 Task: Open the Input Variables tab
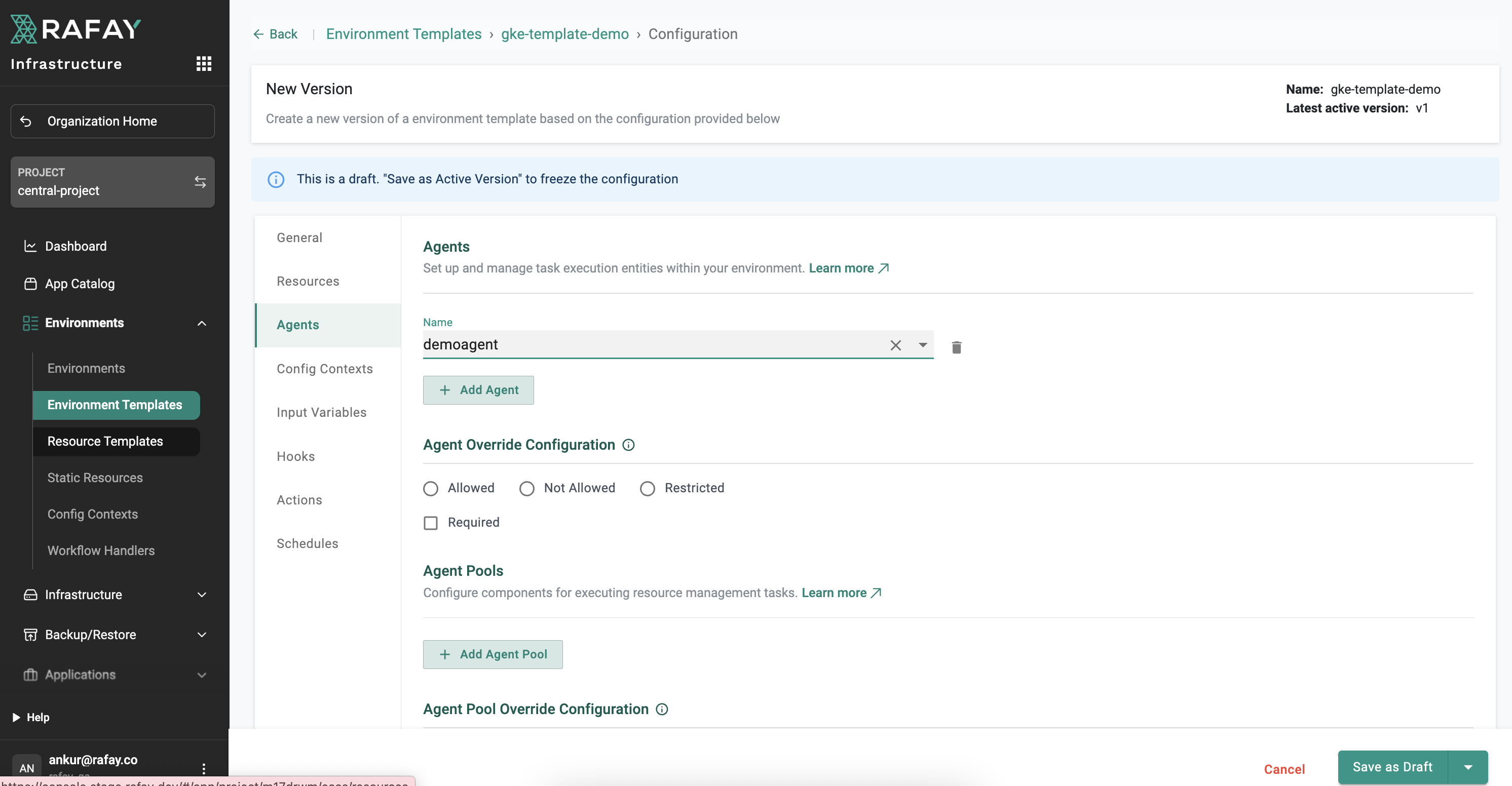coord(321,412)
